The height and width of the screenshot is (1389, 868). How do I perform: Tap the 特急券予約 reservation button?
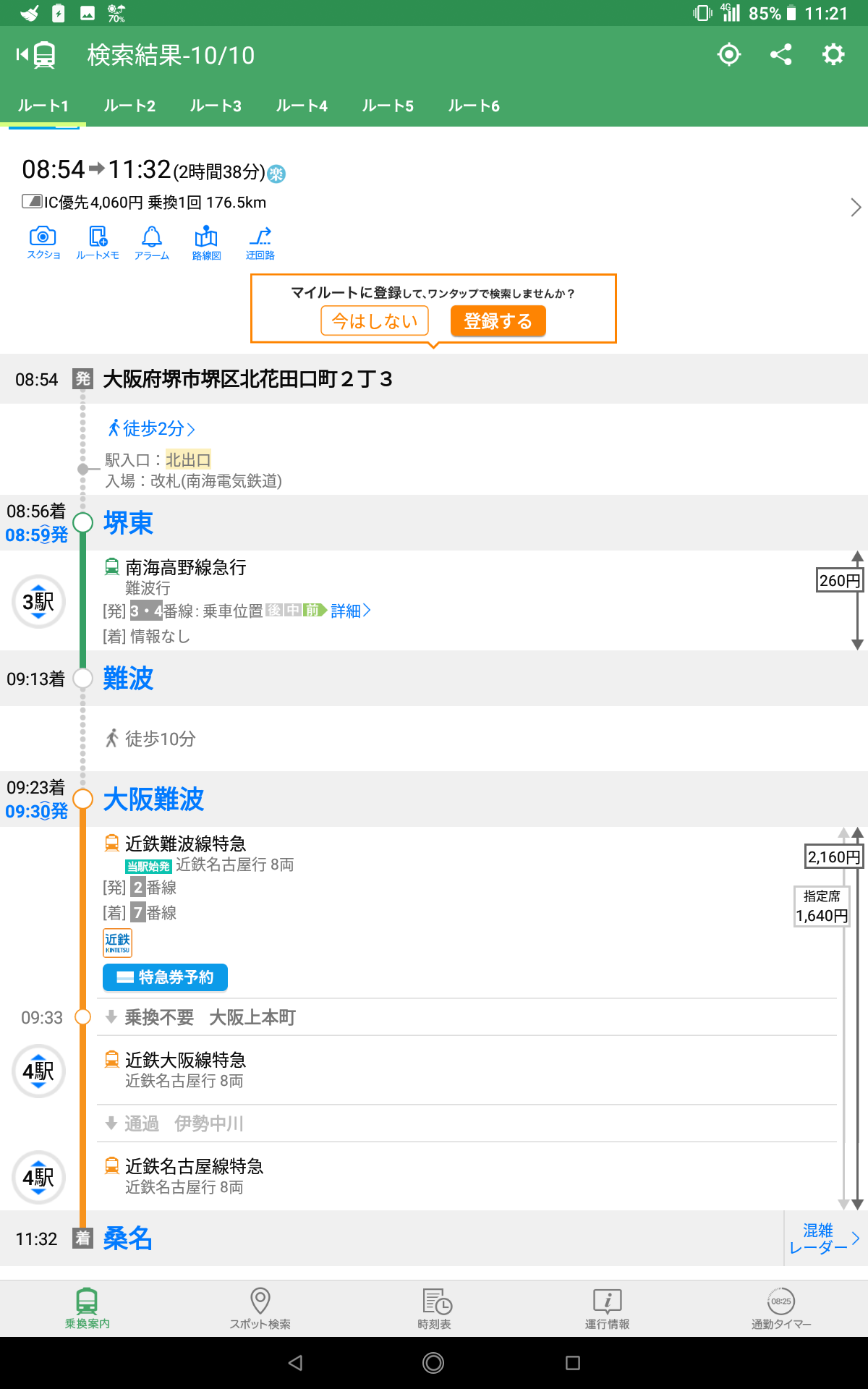click(x=166, y=977)
